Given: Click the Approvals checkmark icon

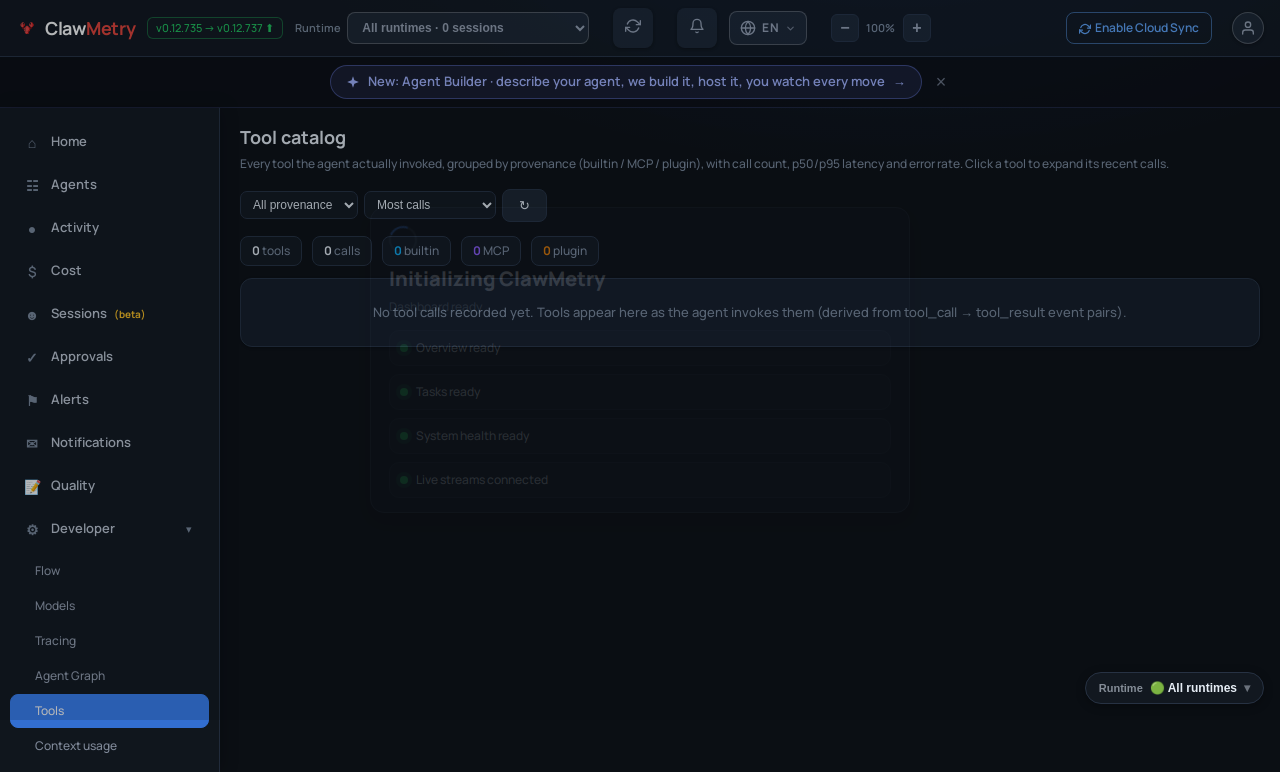Looking at the screenshot, I should 32,358.
